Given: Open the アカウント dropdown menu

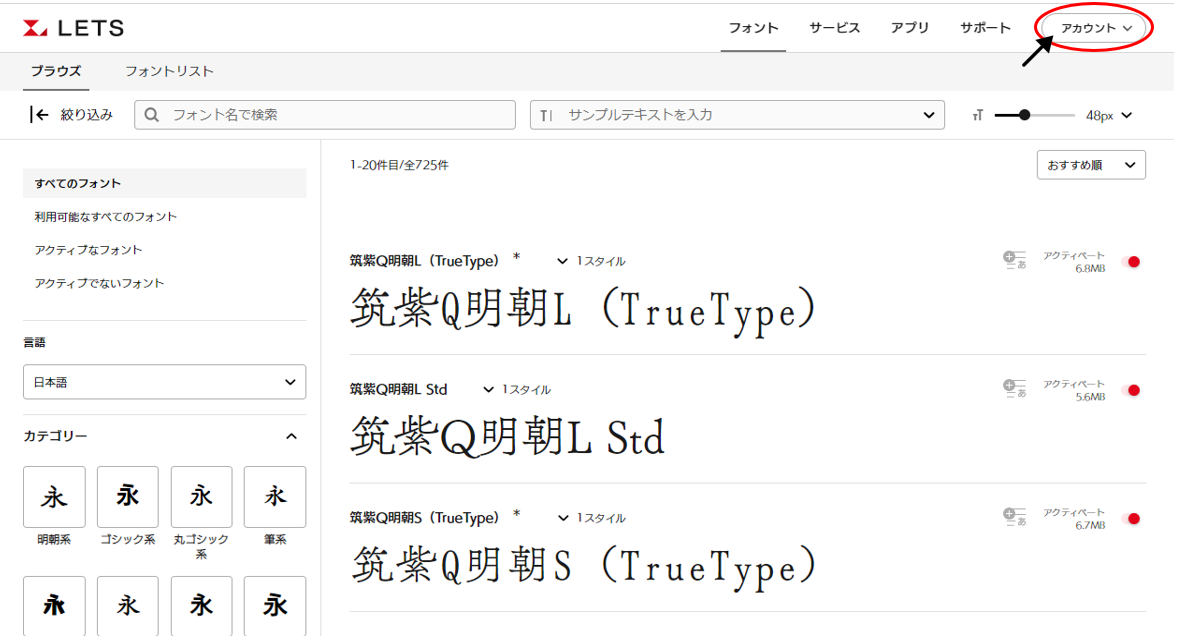Looking at the screenshot, I should coord(1096,28).
